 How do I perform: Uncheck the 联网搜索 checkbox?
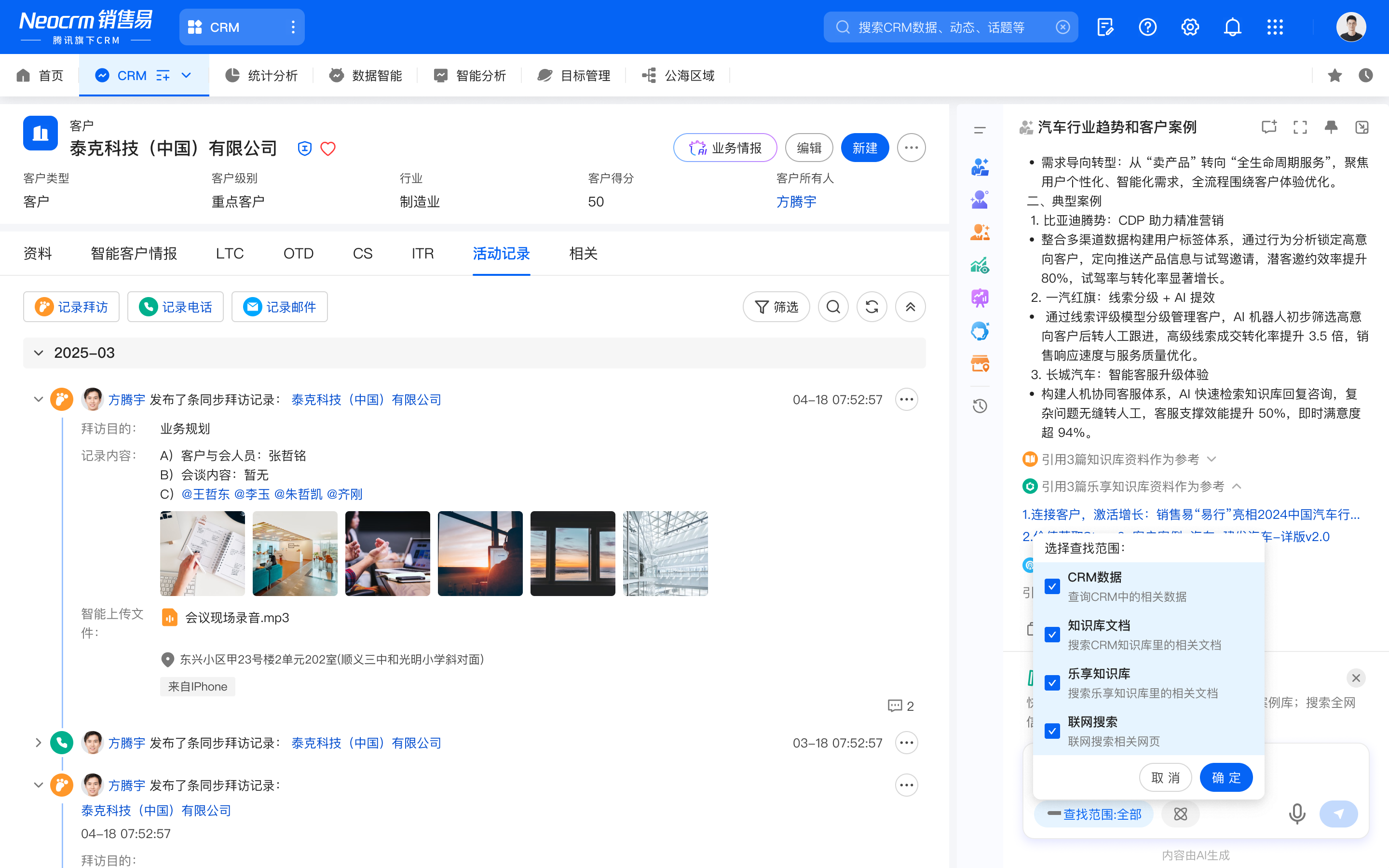[1052, 731]
